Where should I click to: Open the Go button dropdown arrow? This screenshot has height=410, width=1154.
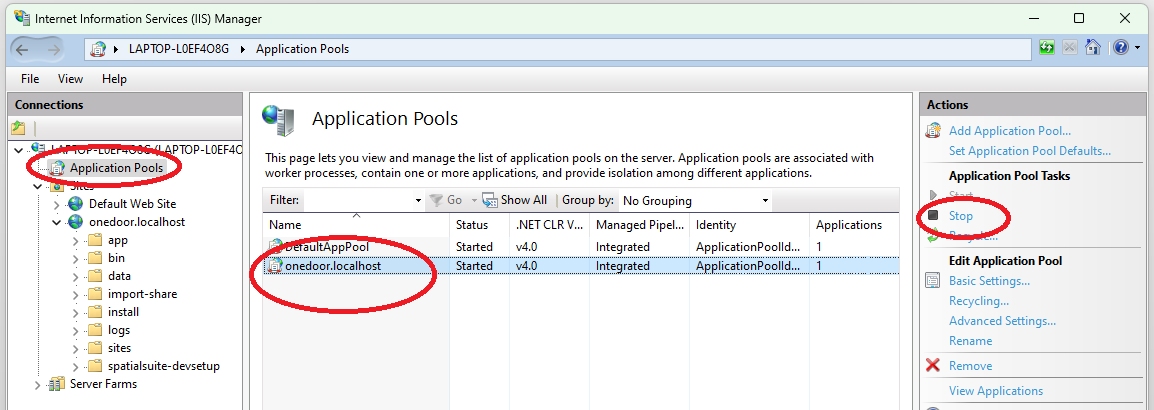coord(474,200)
